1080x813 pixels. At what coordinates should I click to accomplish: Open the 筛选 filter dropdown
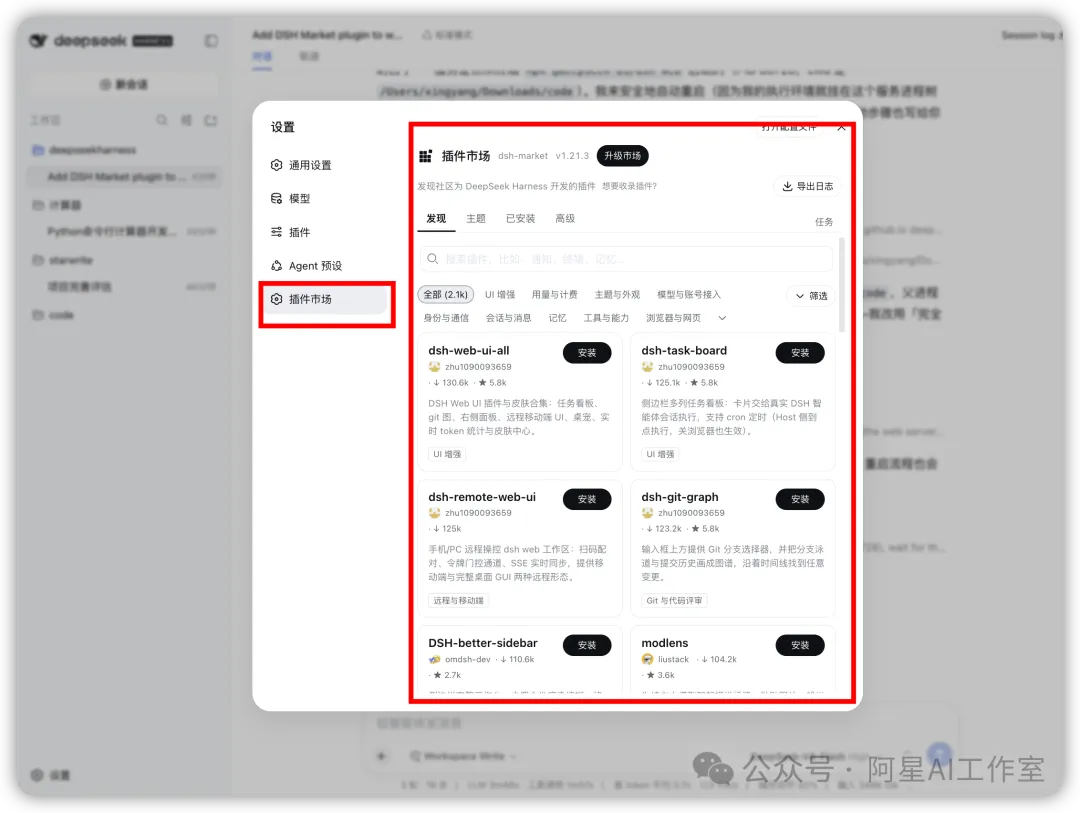tap(811, 296)
